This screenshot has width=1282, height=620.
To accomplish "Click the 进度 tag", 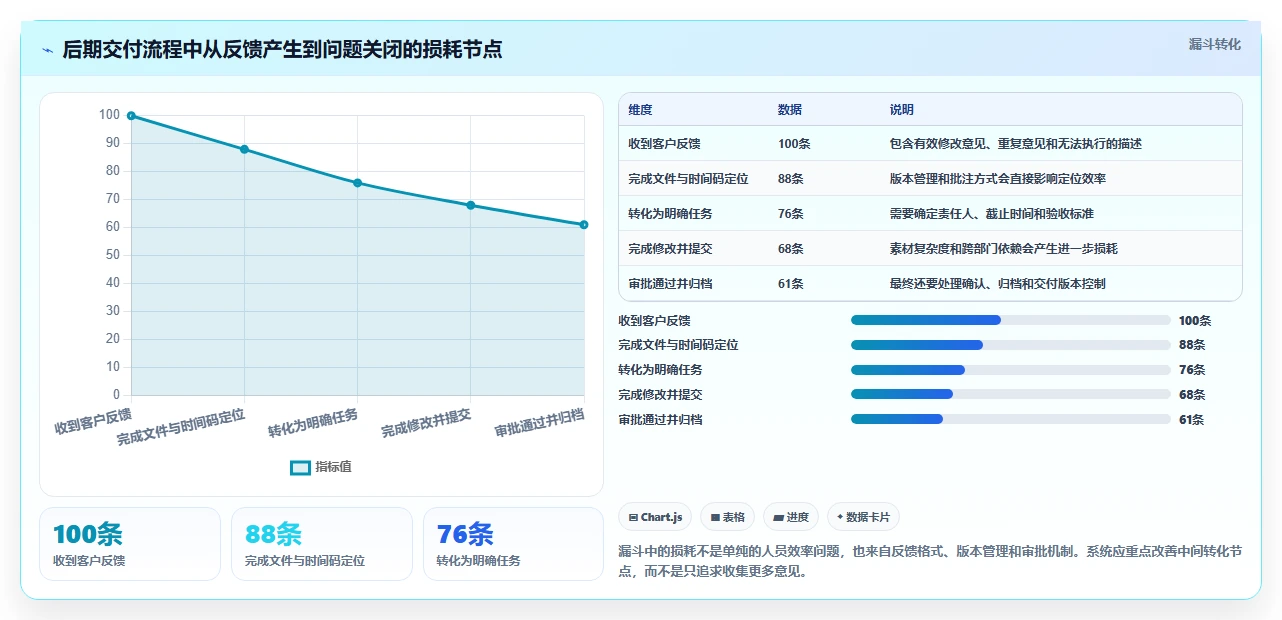I will tap(791, 517).
